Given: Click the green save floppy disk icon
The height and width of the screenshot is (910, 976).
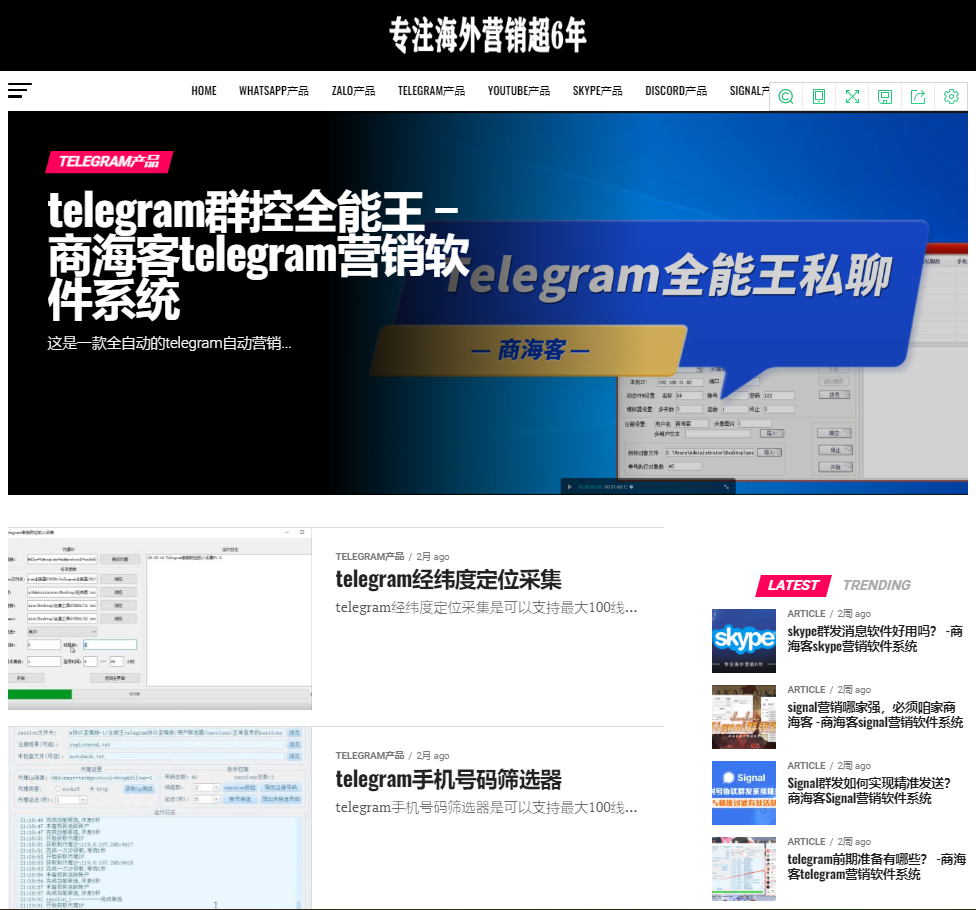Looking at the screenshot, I should pos(885,96).
